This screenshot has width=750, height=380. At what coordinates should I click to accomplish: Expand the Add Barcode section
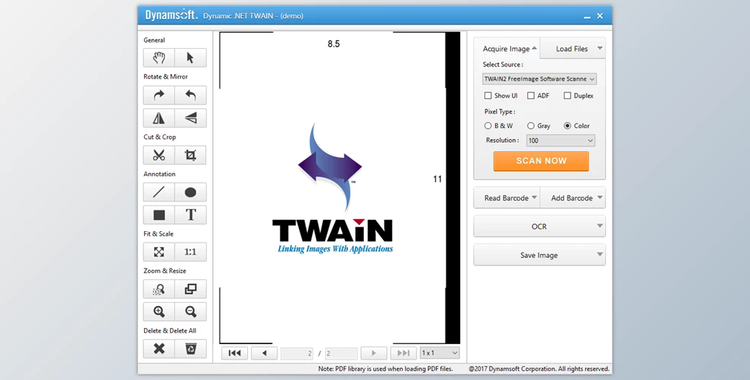tap(573, 198)
